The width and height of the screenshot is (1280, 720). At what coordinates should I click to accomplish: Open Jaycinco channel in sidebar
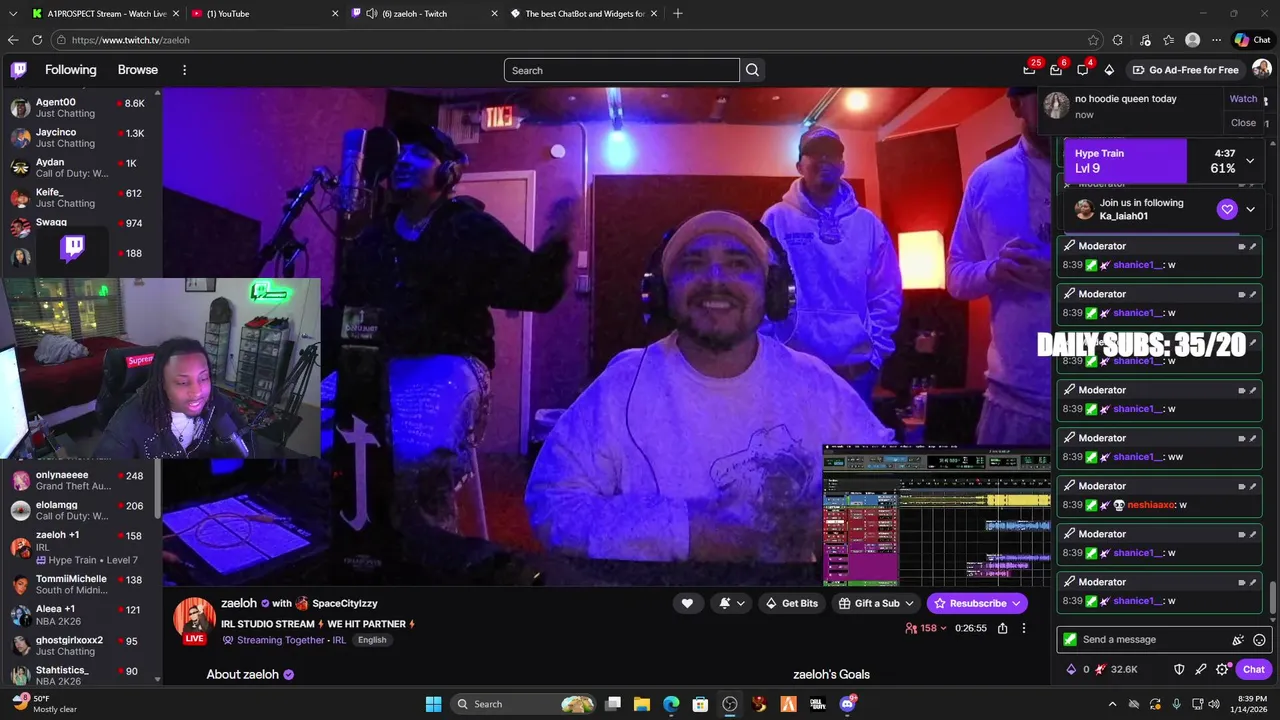[80, 137]
